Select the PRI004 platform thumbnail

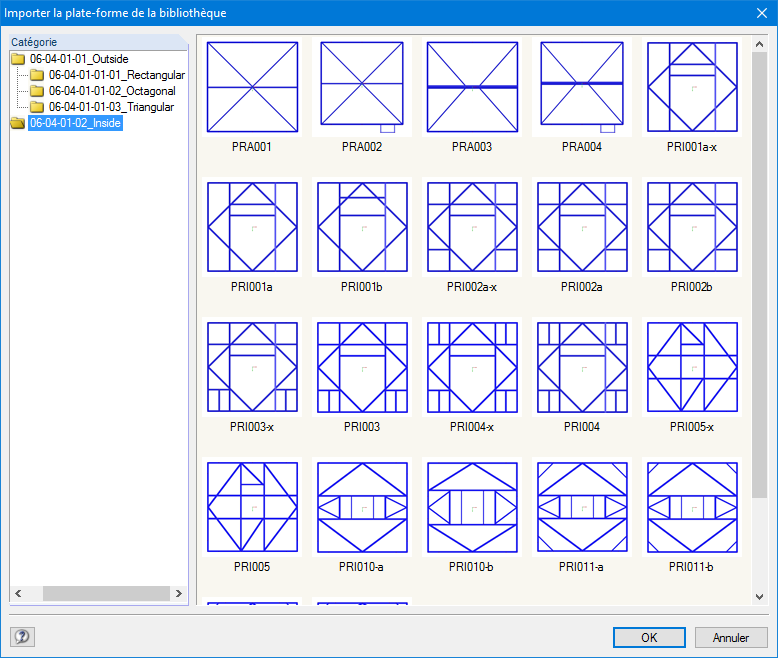[x=582, y=367]
